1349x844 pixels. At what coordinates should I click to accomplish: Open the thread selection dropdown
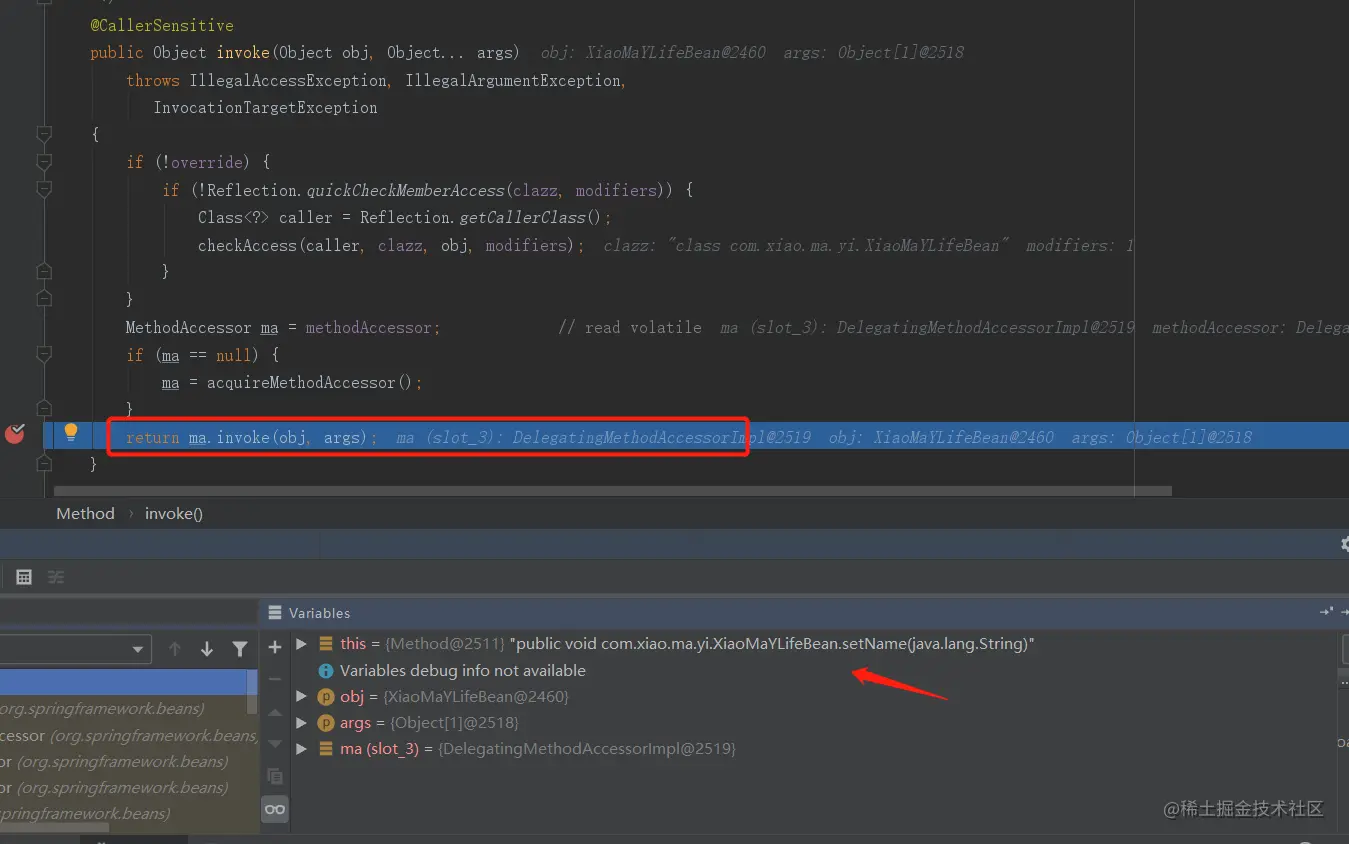coord(75,649)
